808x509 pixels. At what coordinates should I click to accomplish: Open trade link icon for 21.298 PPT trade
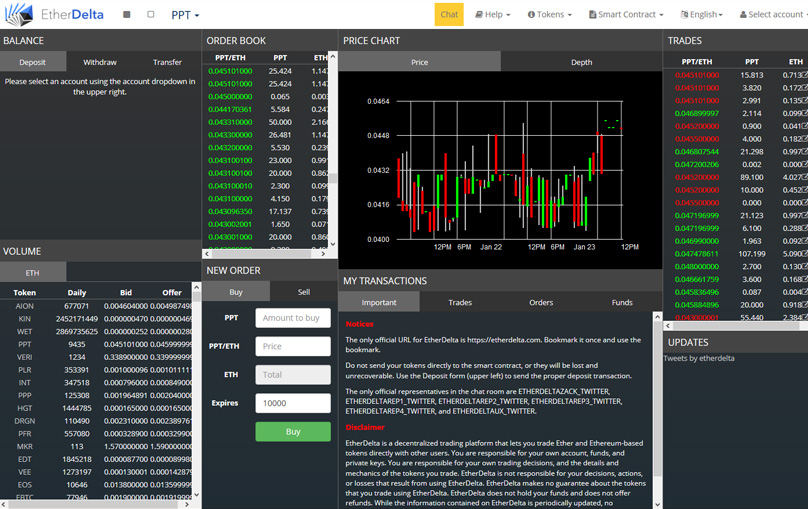[x=804, y=151]
